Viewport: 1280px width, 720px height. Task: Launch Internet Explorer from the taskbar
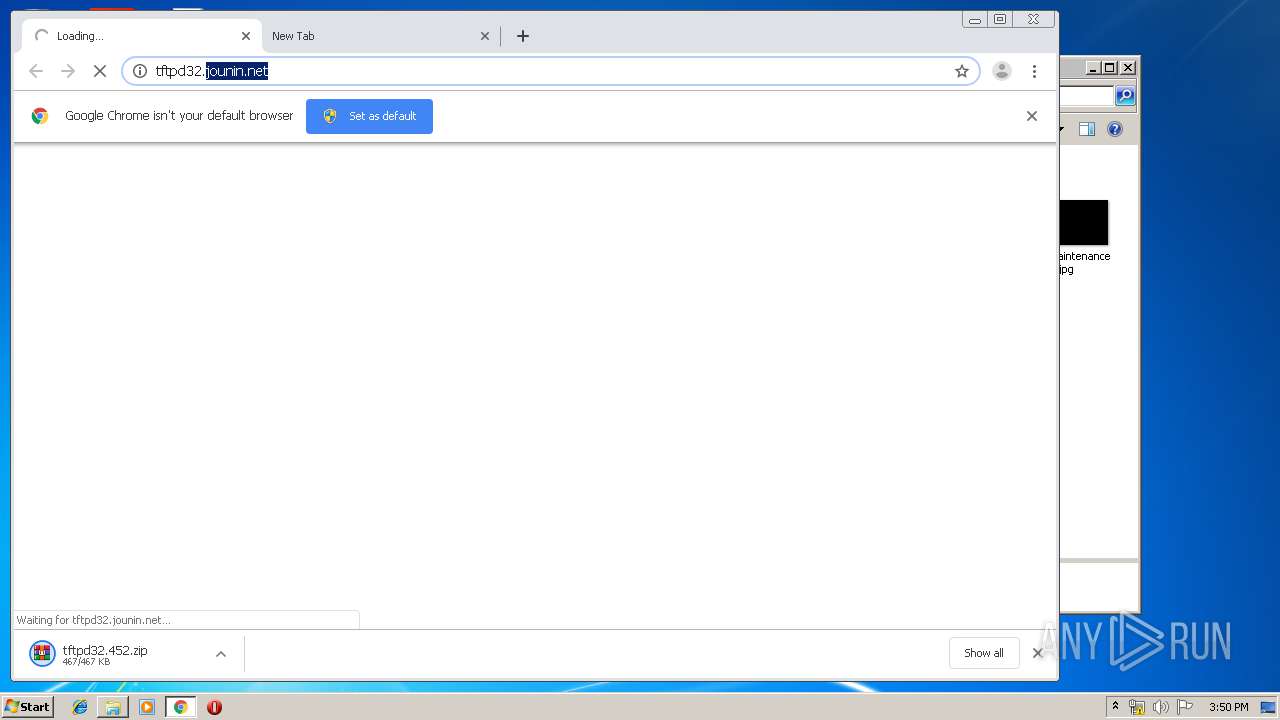point(80,707)
